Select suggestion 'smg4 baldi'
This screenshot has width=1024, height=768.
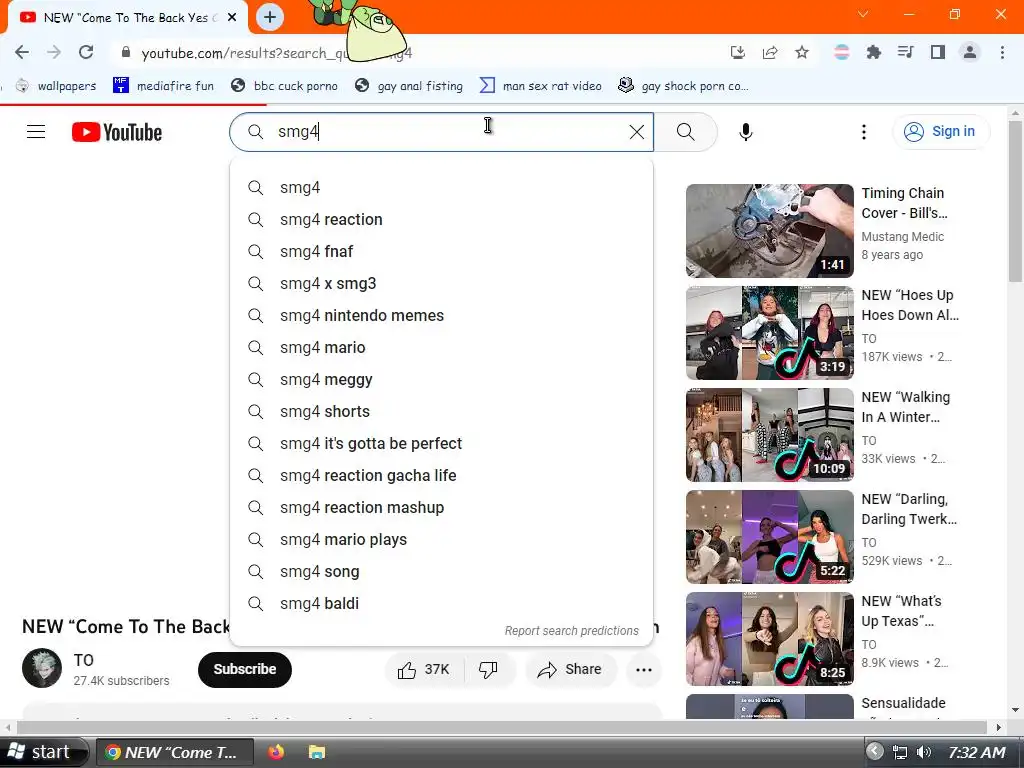(441, 603)
